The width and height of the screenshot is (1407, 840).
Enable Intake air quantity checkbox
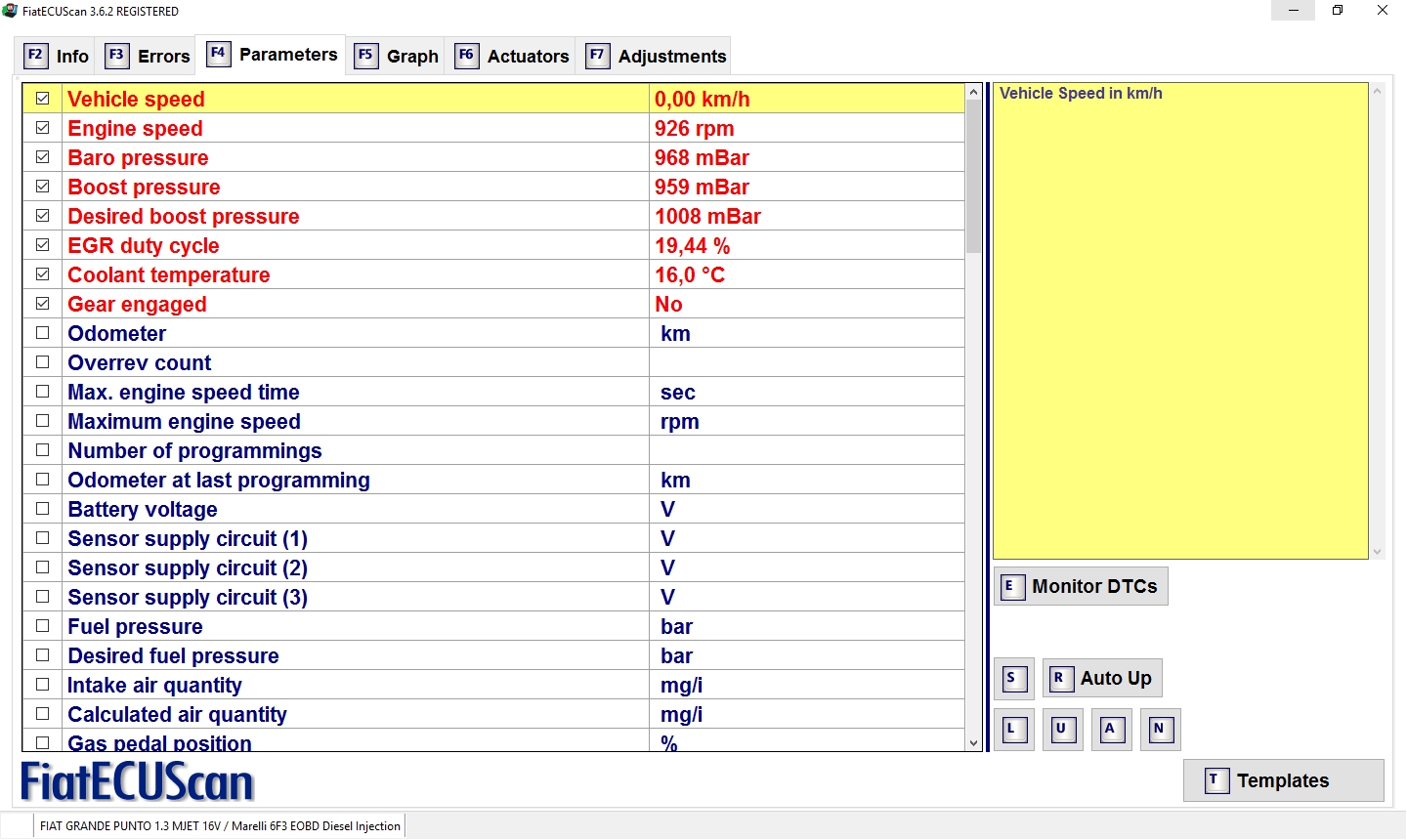43,685
